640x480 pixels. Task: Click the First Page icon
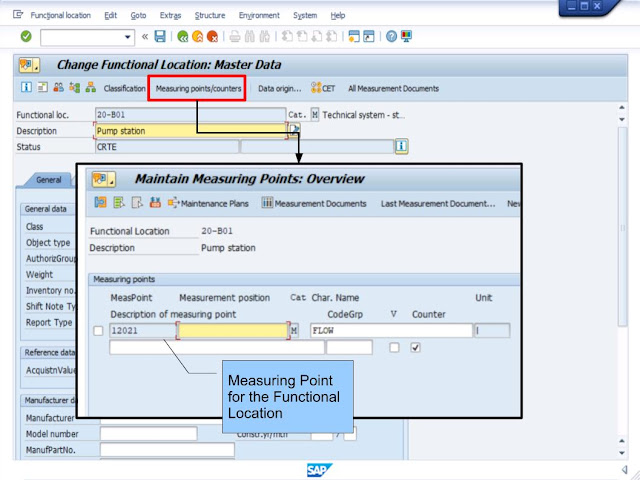[x=287, y=37]
